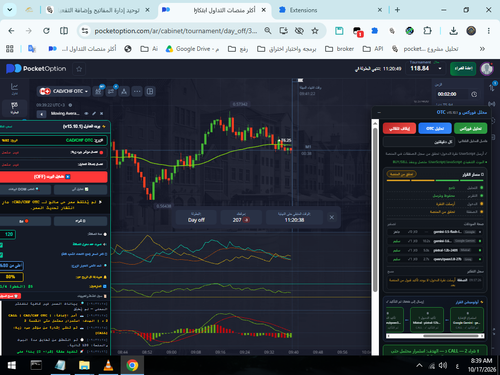
Task: Click the green Forex analysis button
Action: click(x=470, y=128)
